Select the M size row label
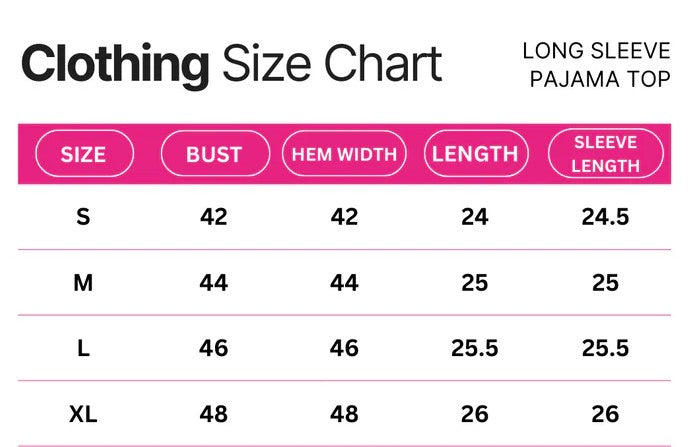The image size is (690, 447). pos(83,283)
